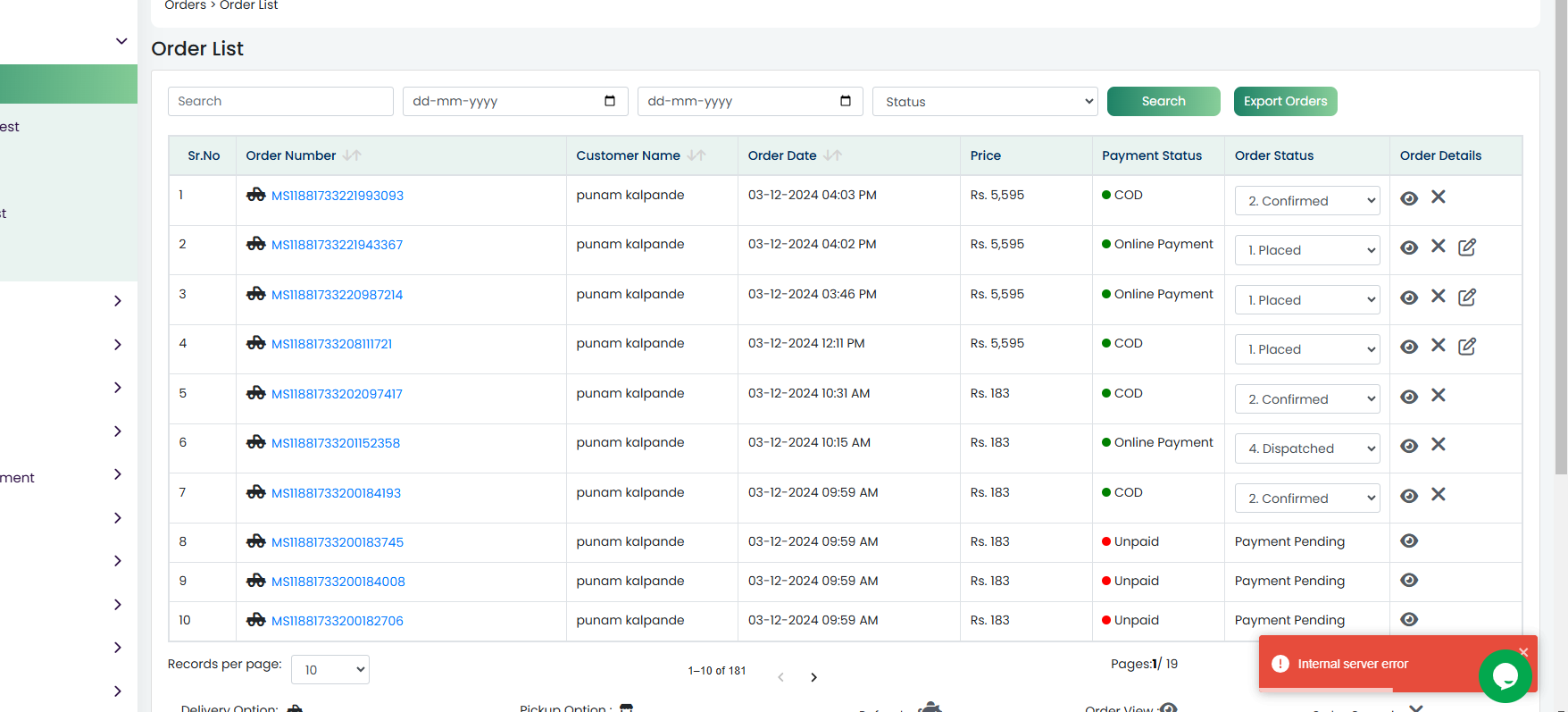
Task: Cancel order MS11881733221993093 with X icon
Action: 1439,197
